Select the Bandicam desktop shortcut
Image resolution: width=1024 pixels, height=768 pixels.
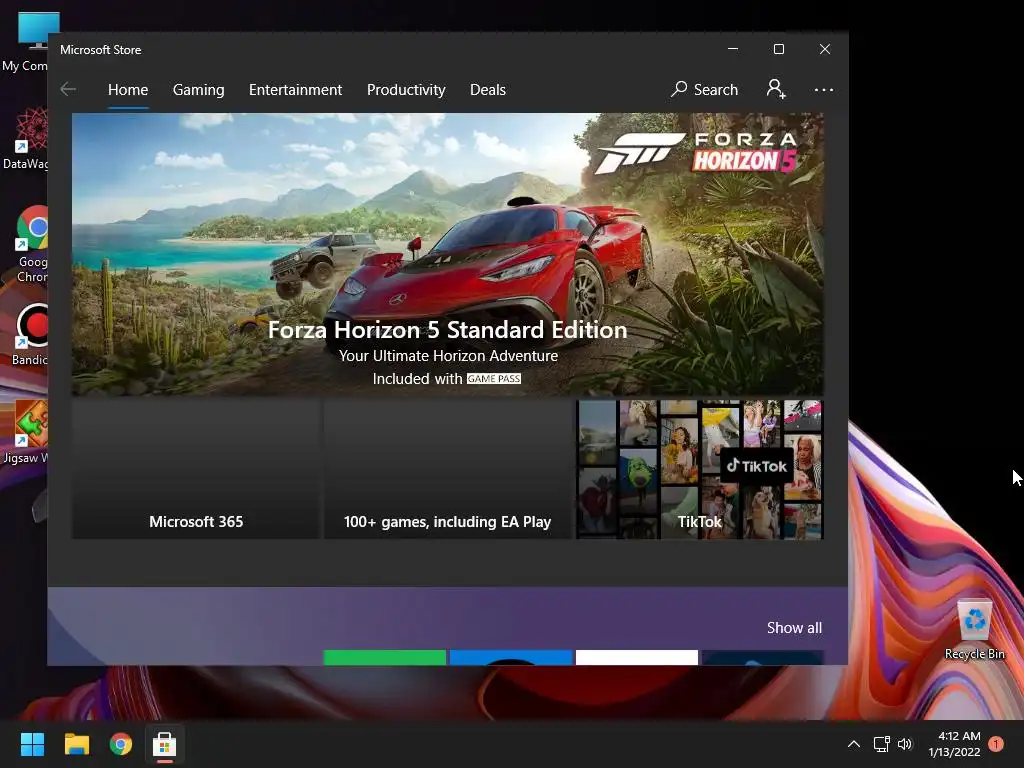(29, 334)
